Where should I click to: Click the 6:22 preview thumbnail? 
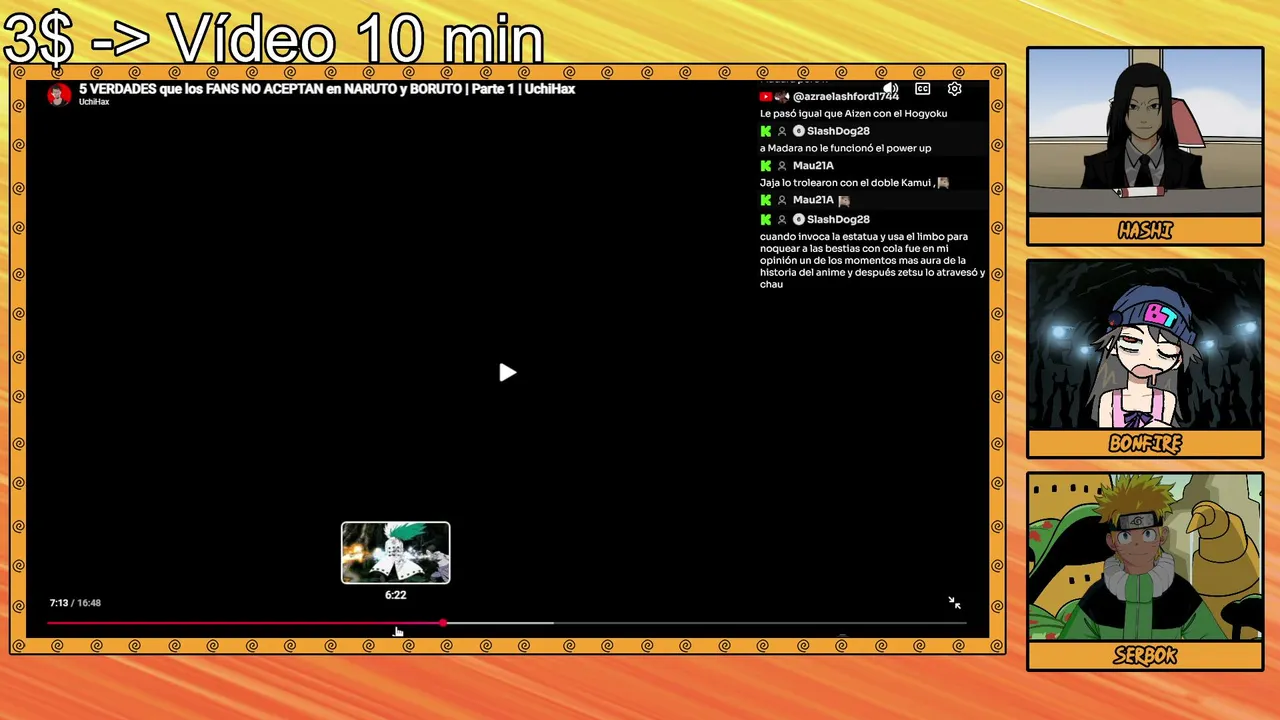tap(396, 552)
